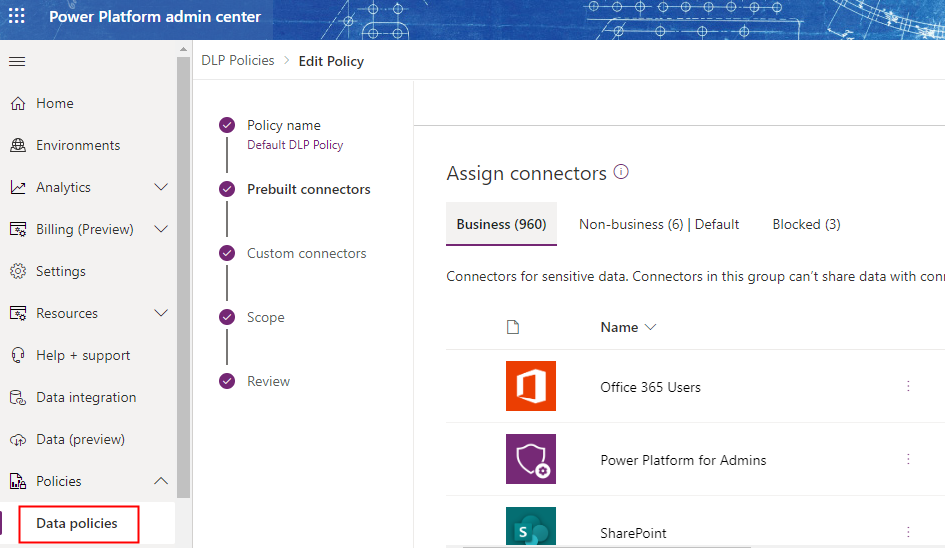Open more options for Power Platform for Admins
Image resolution: width=945 pixels, height=548 pixels.
(908, 459)
